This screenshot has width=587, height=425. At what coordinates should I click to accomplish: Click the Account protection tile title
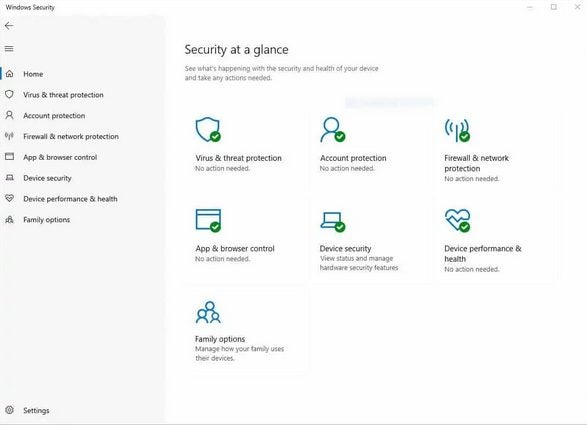coord(353,158)
